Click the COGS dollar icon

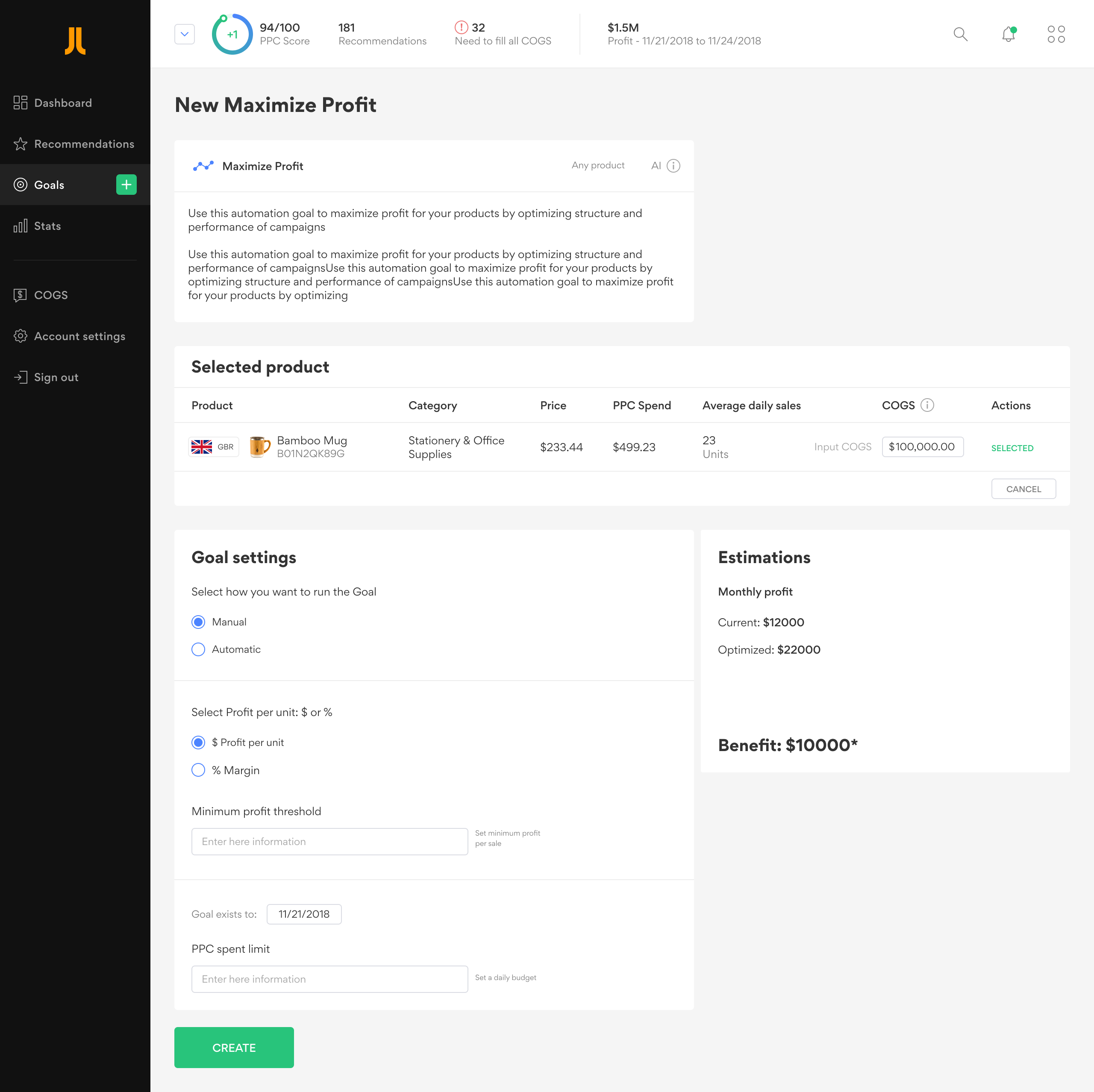(21, 295)
